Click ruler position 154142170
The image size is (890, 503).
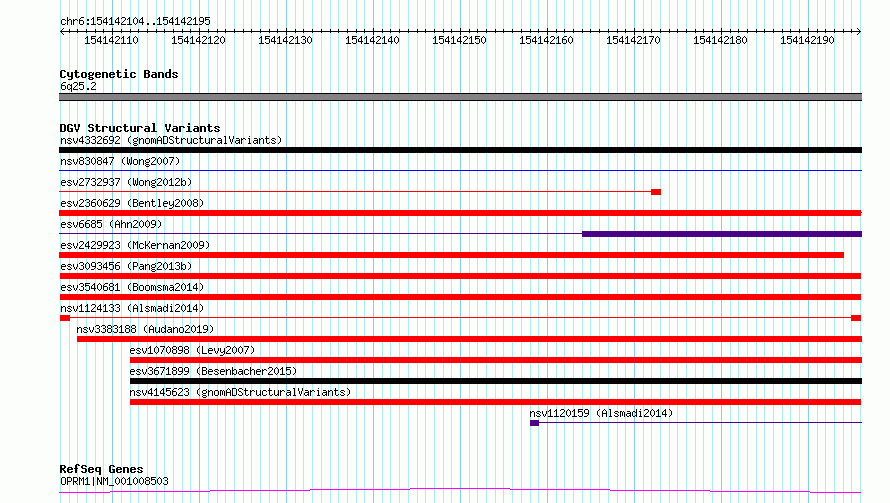[633, 40]
